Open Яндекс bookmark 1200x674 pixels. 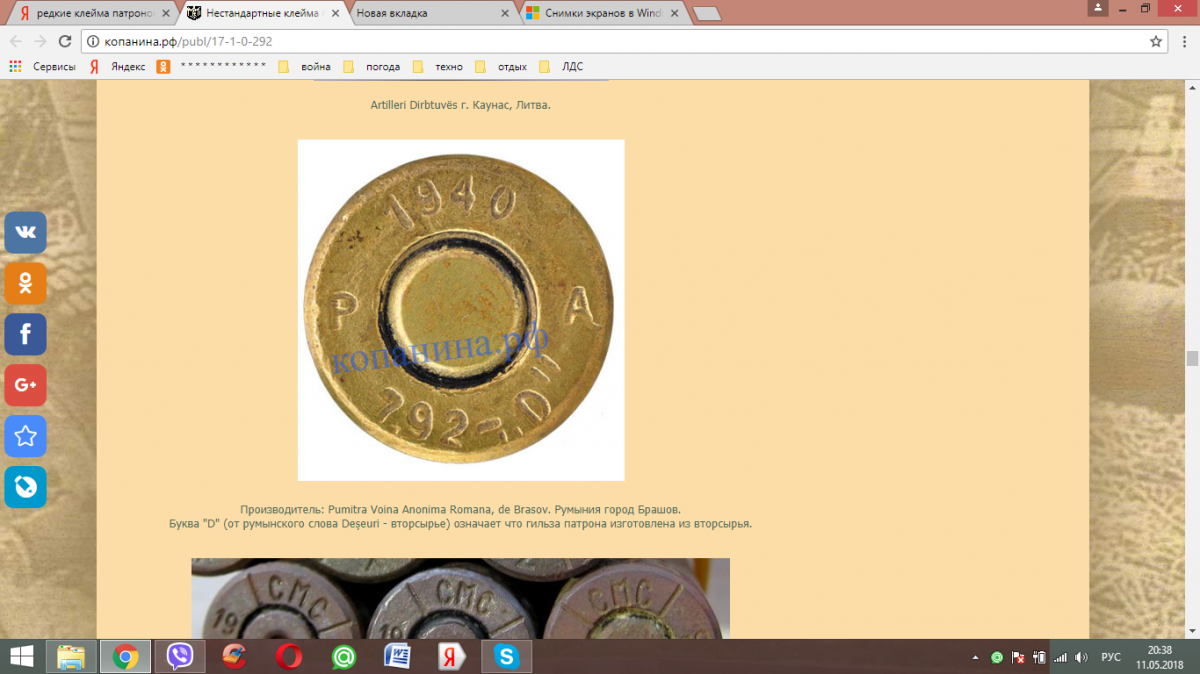point(117,67)
